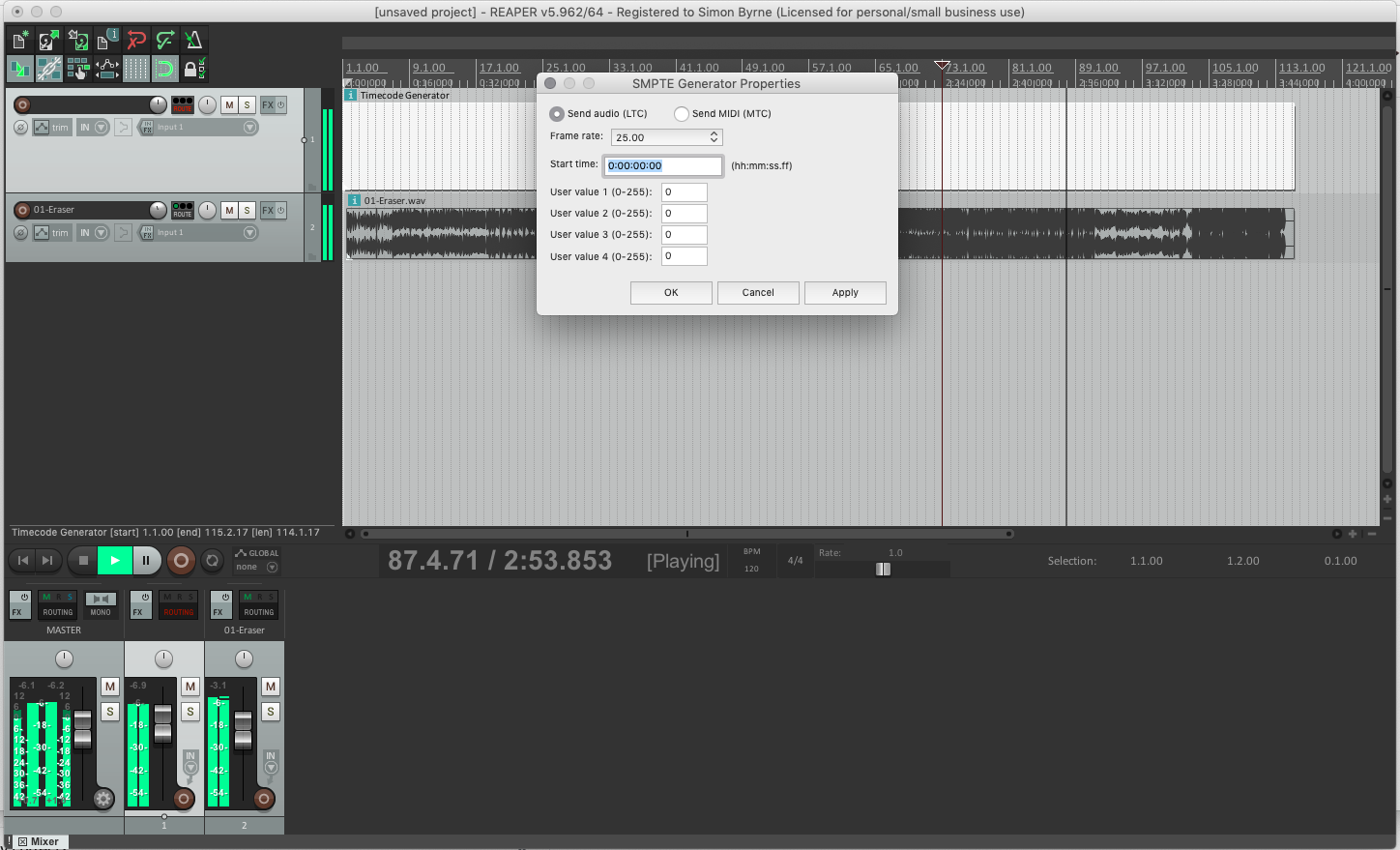Screen dimensions: 1400x850
Task: Solo 01-Eraser track in track panel
Action: (x=247, y=210)
